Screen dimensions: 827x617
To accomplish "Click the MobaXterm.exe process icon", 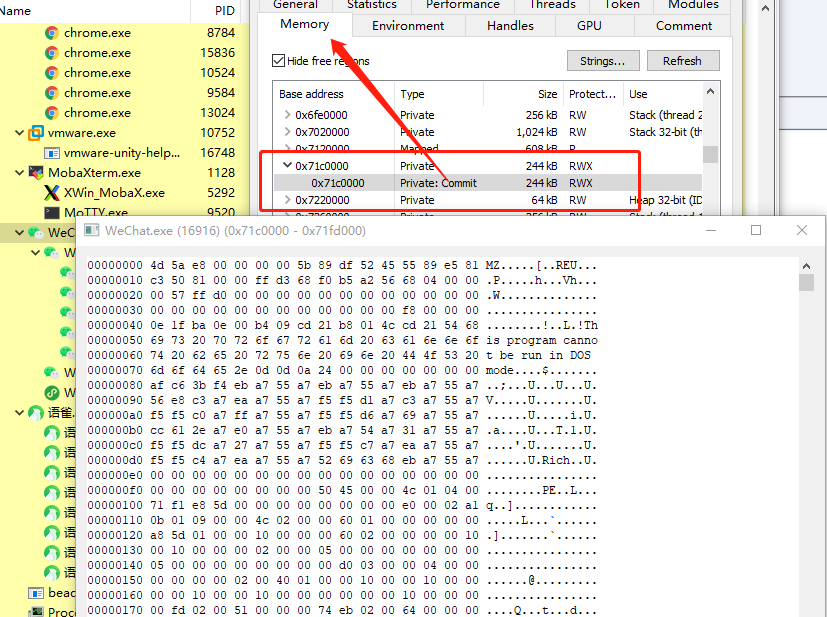I will point(36,172).
